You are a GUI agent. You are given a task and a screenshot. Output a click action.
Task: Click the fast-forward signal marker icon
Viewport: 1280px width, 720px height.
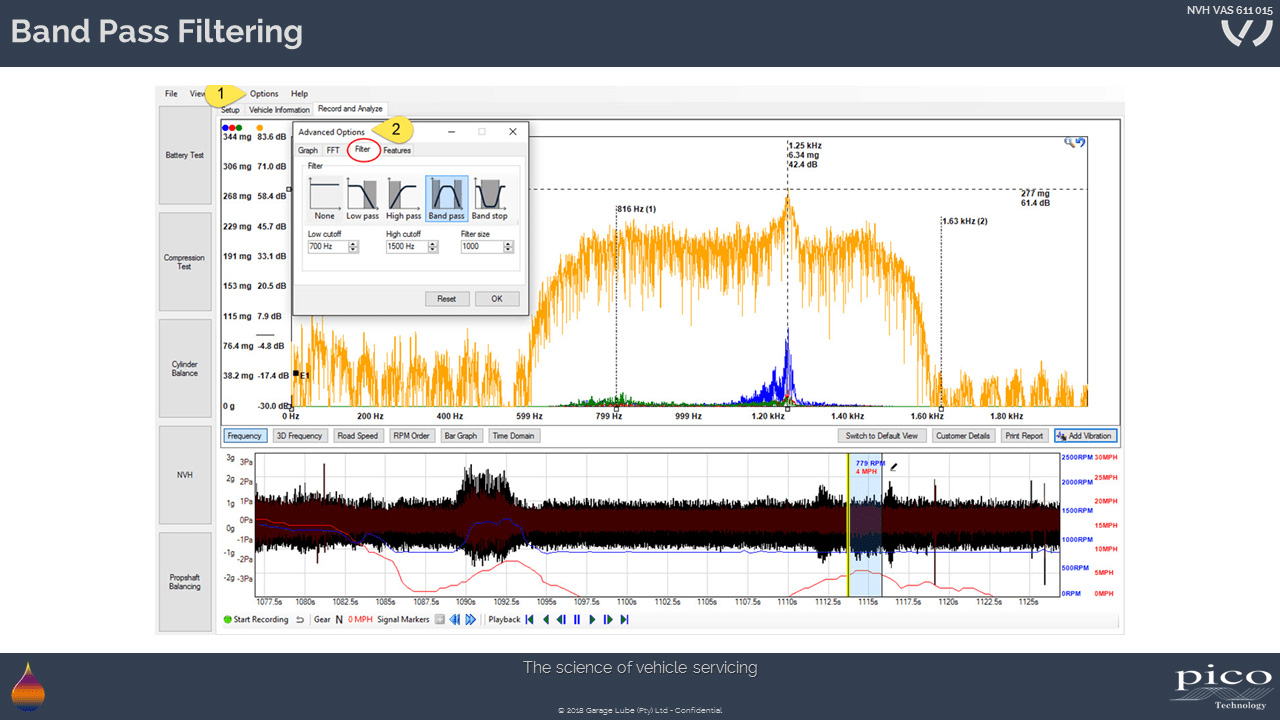[470, 620]
